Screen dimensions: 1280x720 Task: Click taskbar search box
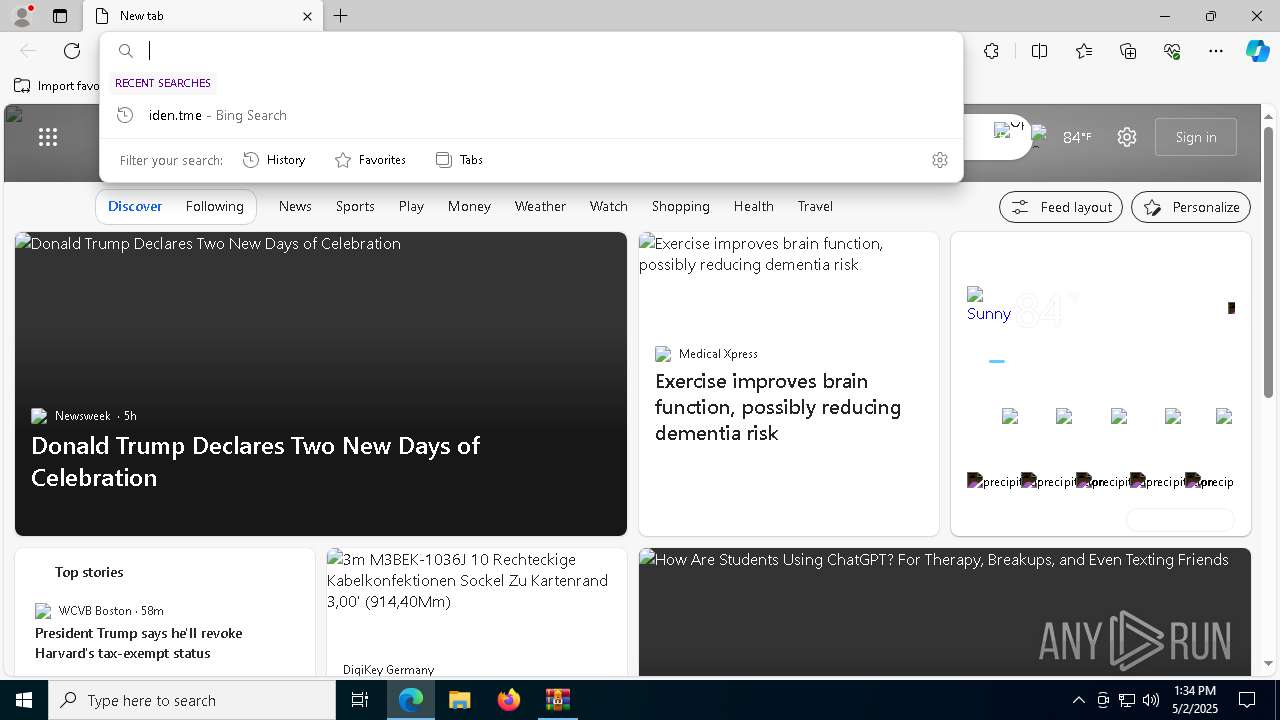click(x=192, y=700)
